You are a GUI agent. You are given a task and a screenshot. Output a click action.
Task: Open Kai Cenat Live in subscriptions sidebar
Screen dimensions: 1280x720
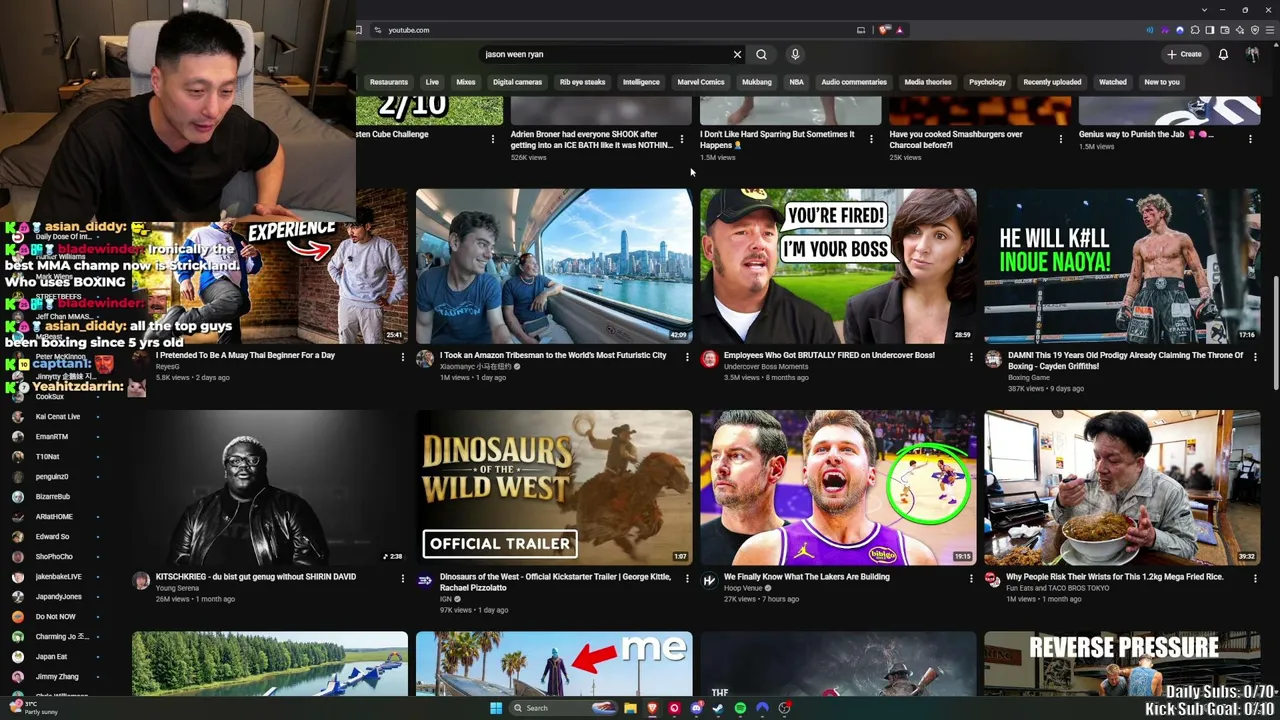[58, 417]
